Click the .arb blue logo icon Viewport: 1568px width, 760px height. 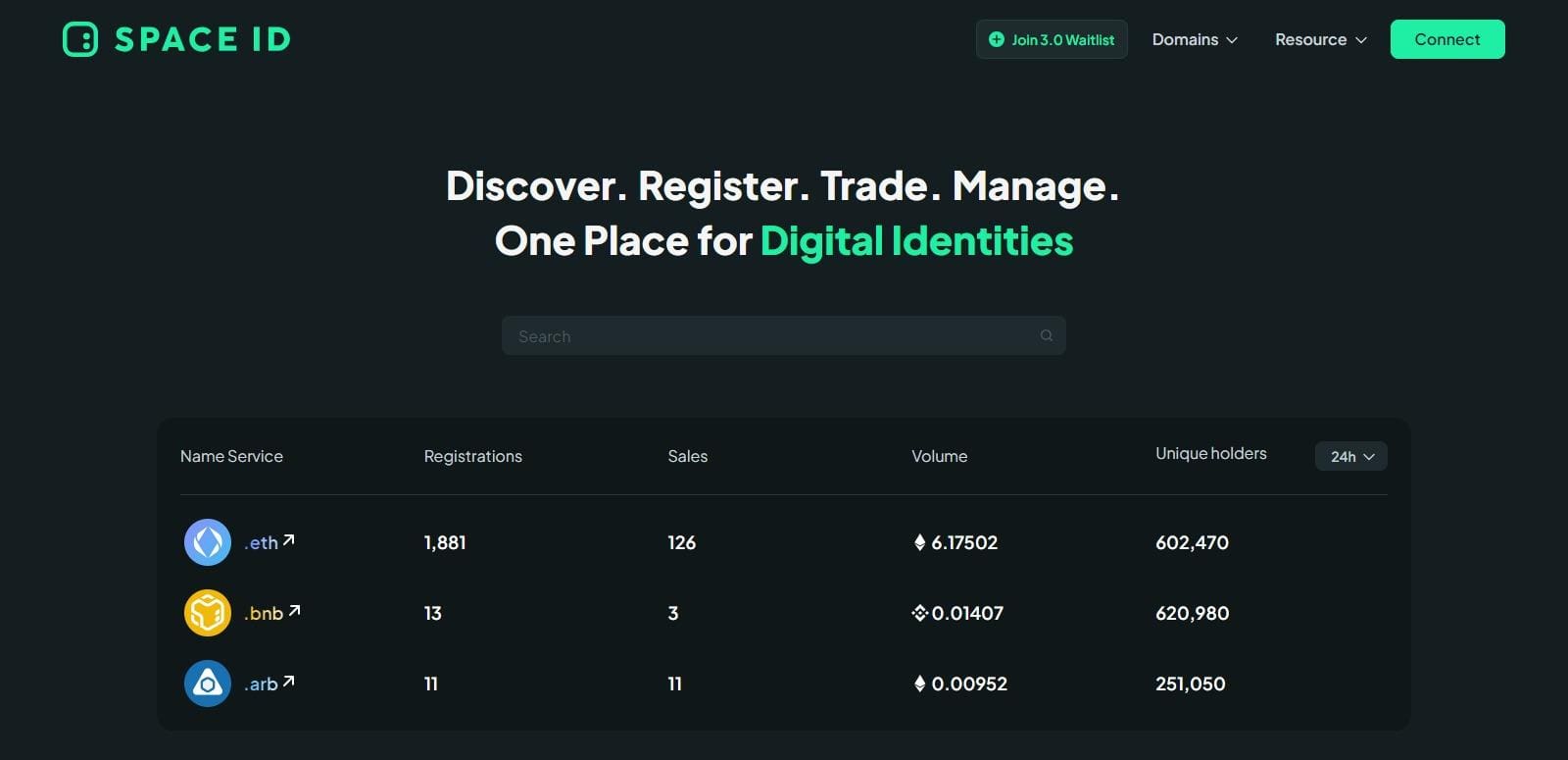pyautogui.click(x=208, y=684)
